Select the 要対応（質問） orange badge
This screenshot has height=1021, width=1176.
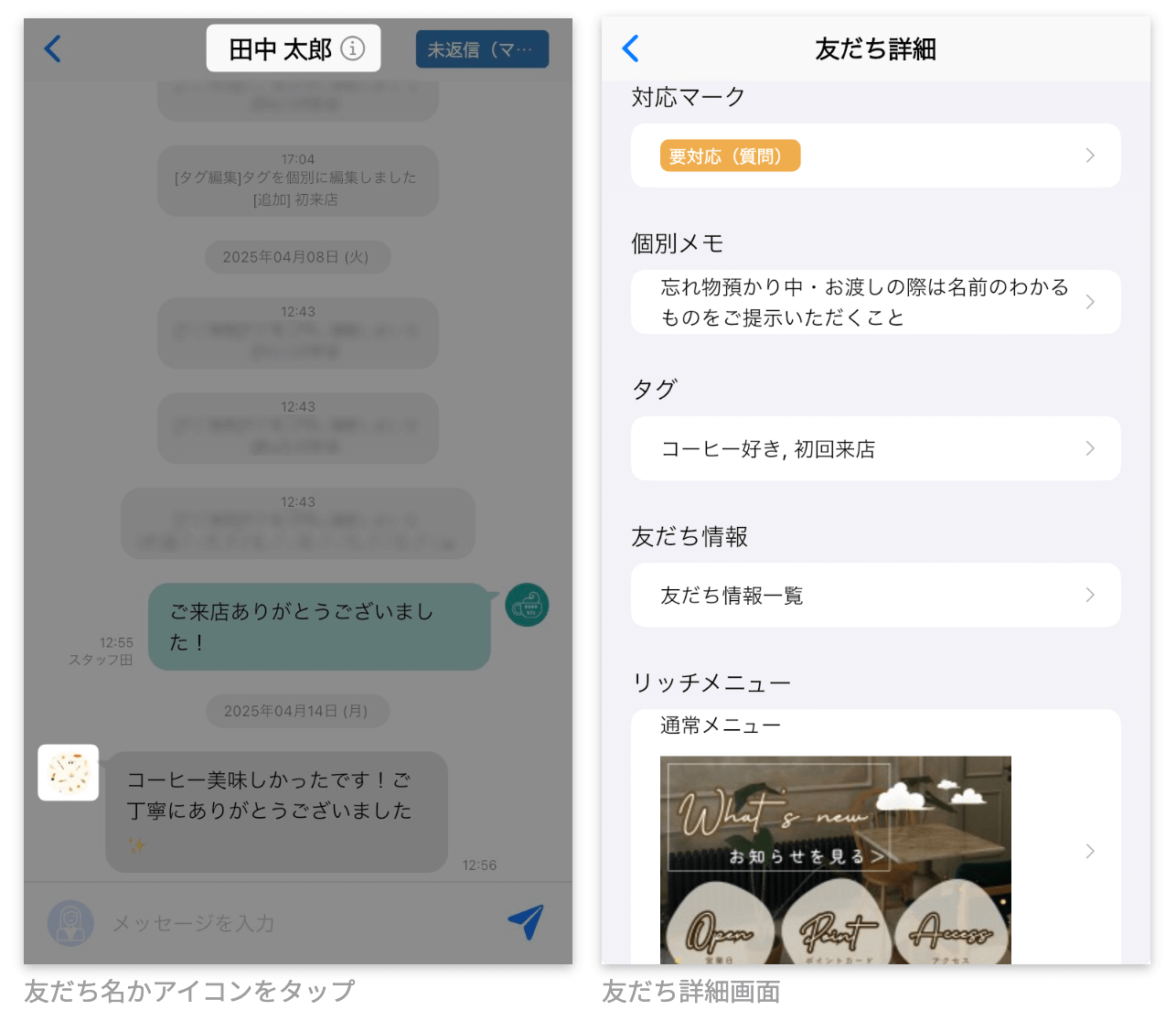(730, 156)
